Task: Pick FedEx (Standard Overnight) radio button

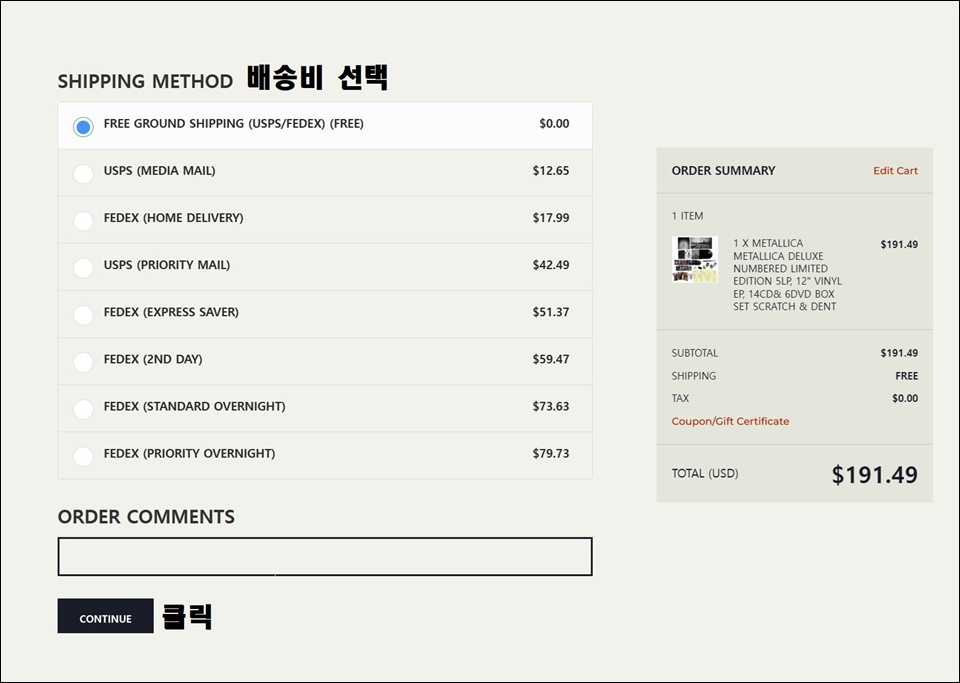Action: 83,409
